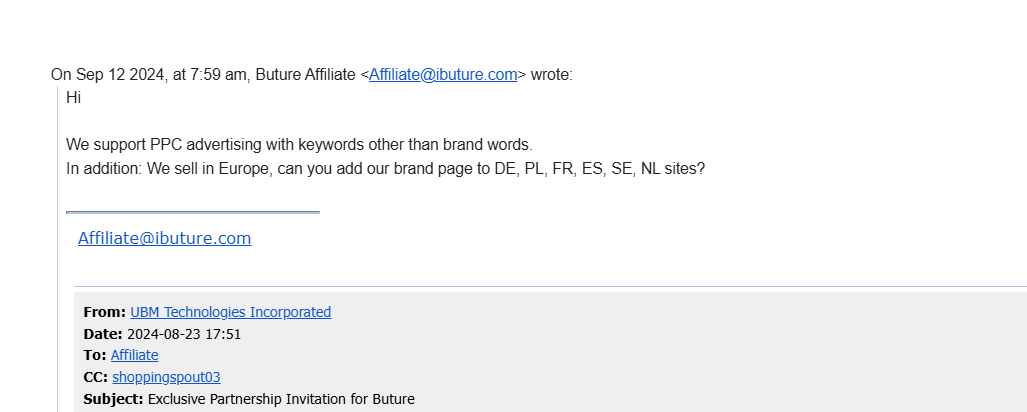Click the bold "Date:" label
Image resolution: width=1027 pixels, height=412 pixels.
click(x=103, y=334)
